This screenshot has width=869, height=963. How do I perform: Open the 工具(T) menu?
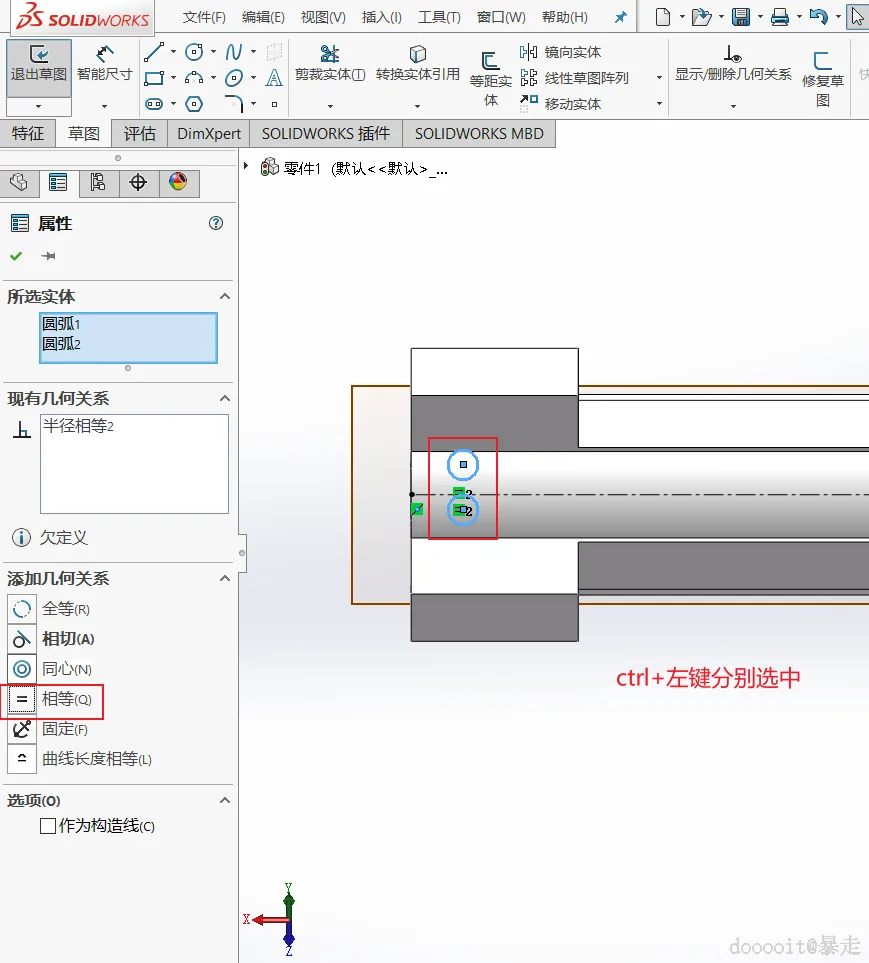coord(439,17)
